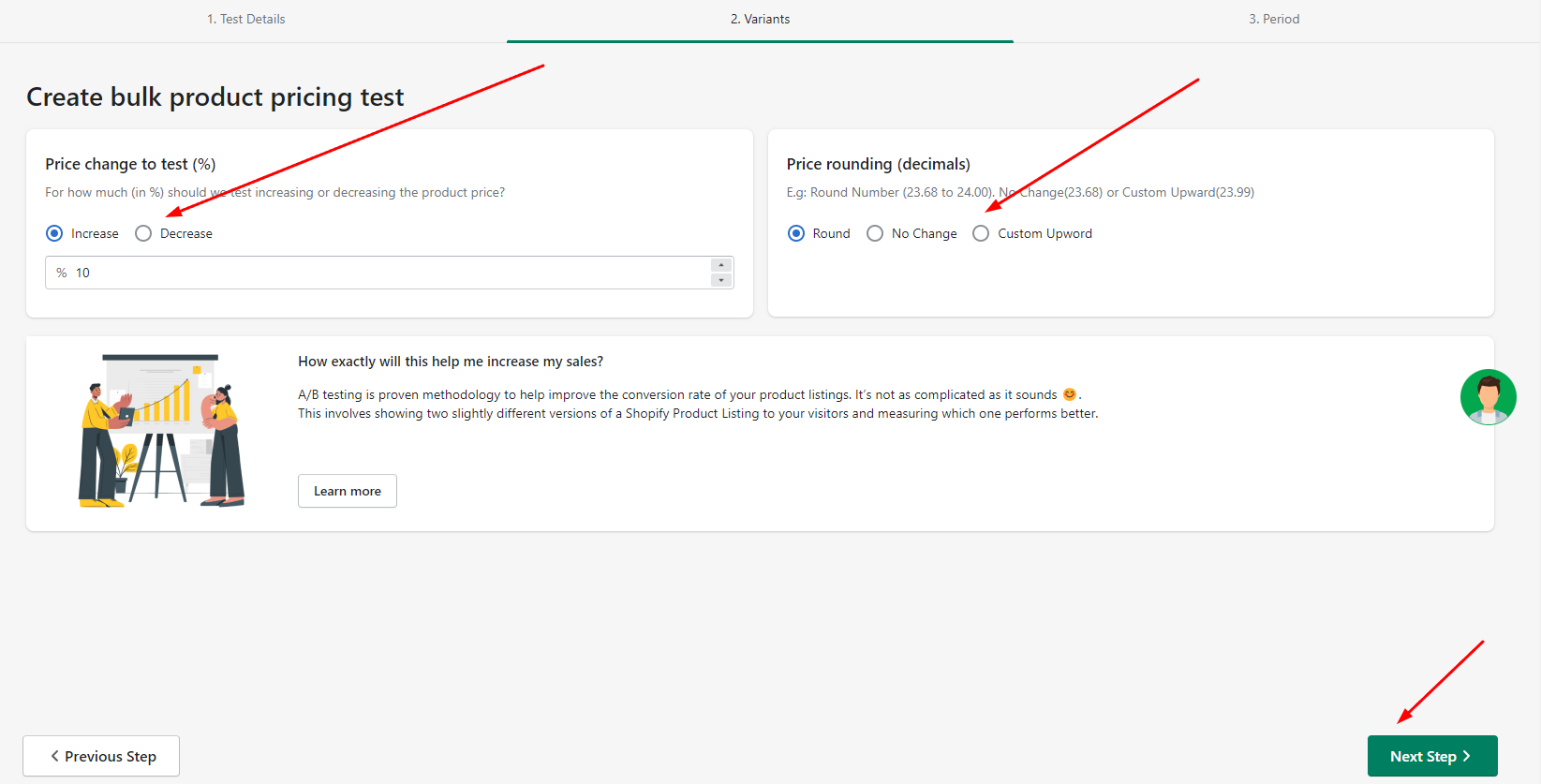The width and height of the screenshot is (1541, 784).
Task: Proceed with the Next Step button
Action: coord(1431,756)
